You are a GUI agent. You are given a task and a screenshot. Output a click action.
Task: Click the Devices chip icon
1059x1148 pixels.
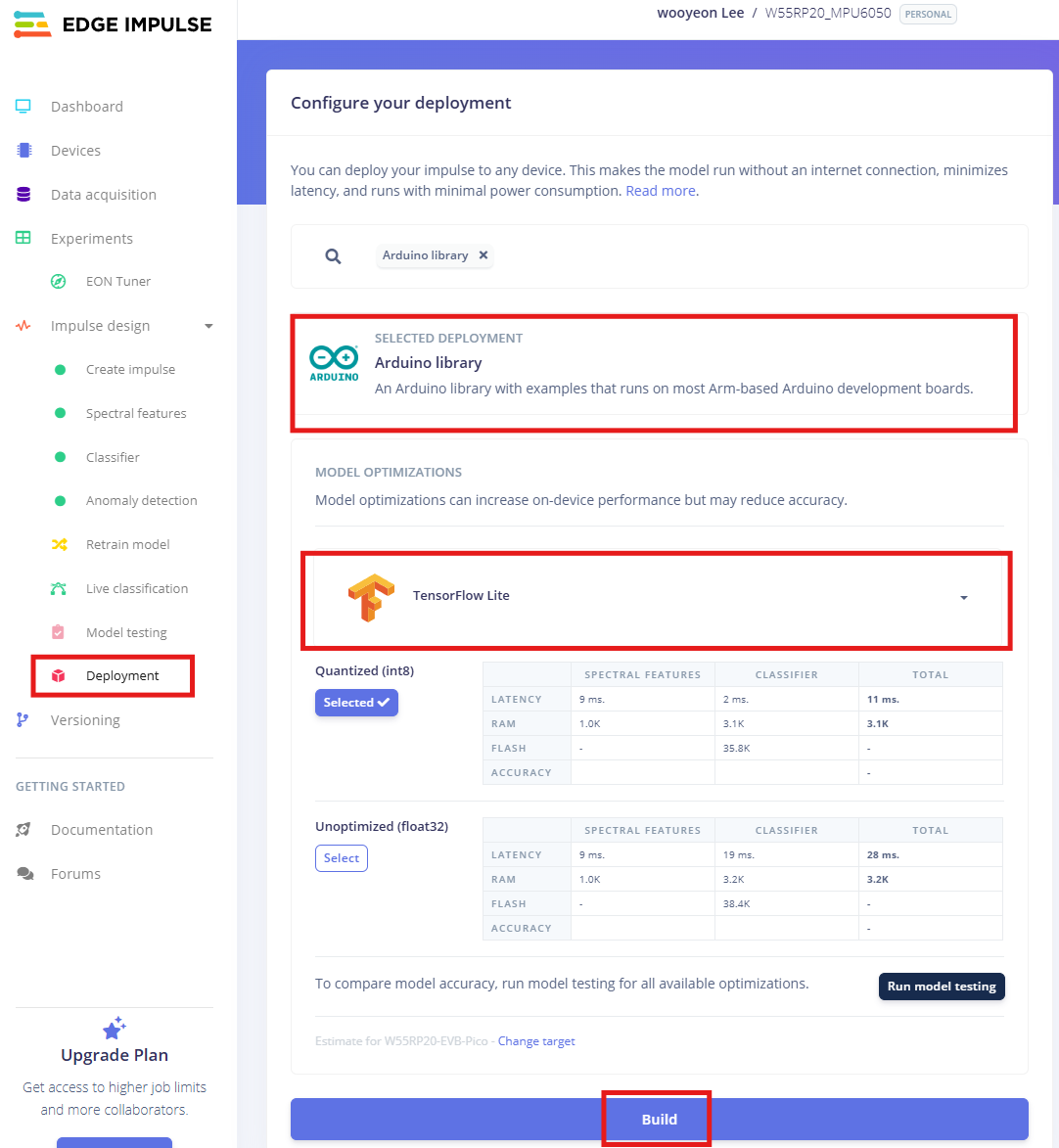tap(24, 150)
